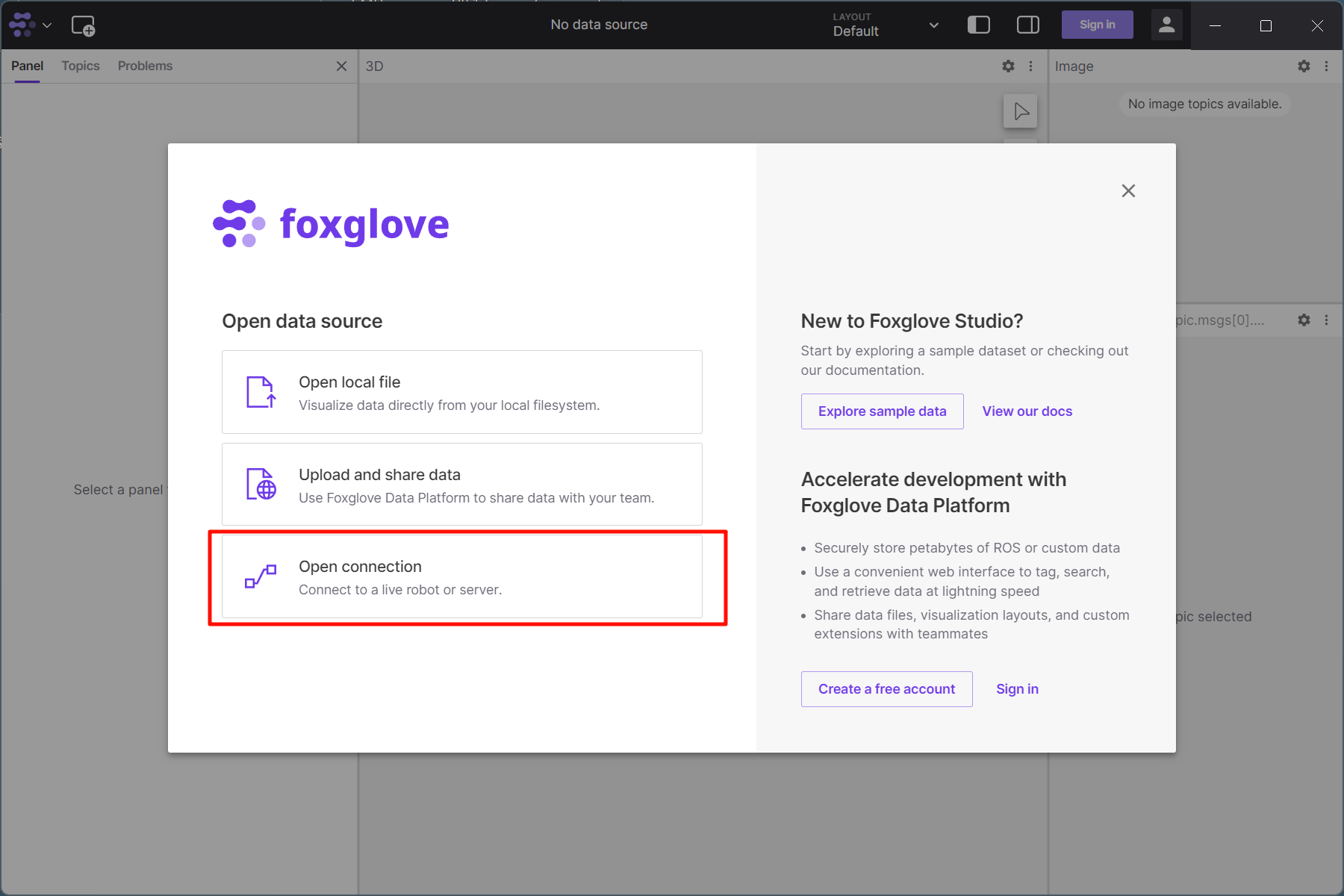Switch to the Panel tab

tap(27, 66)
